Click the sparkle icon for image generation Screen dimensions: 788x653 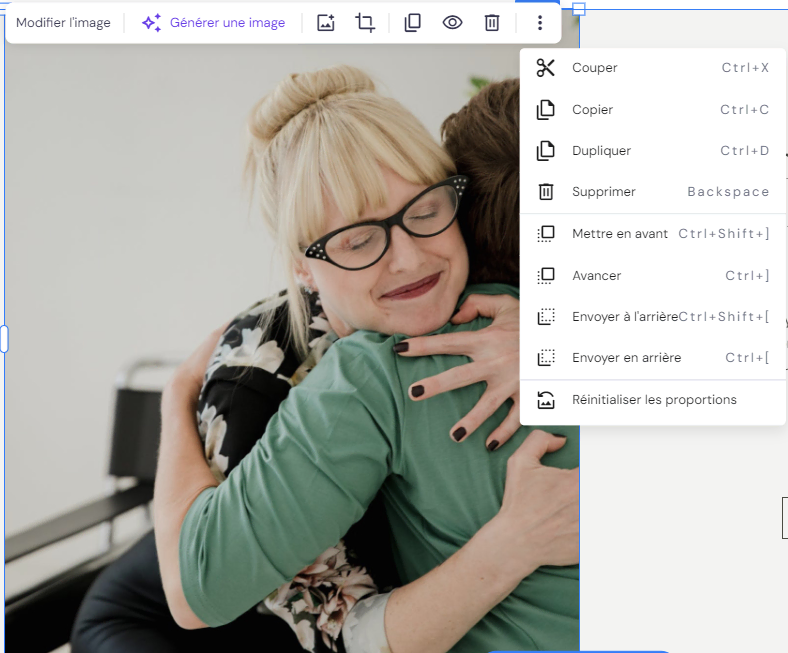[151, 23]
